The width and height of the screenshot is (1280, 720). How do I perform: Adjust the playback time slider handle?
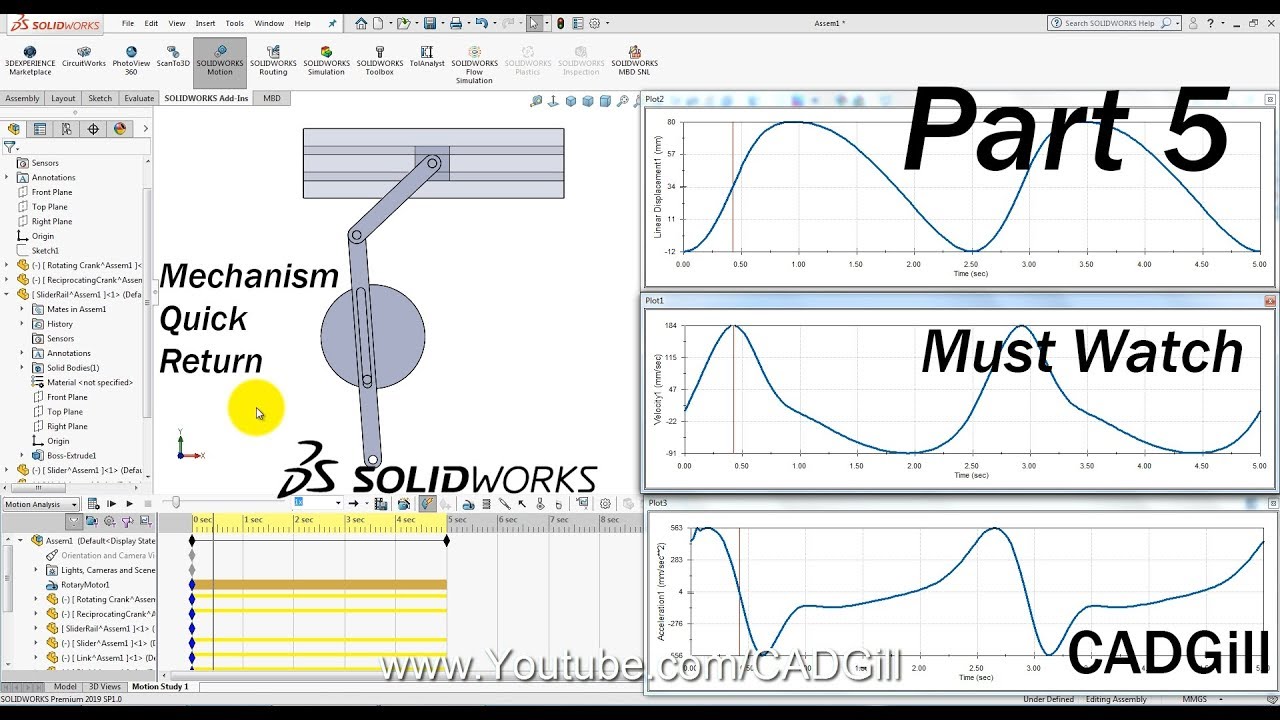(176, 502)
